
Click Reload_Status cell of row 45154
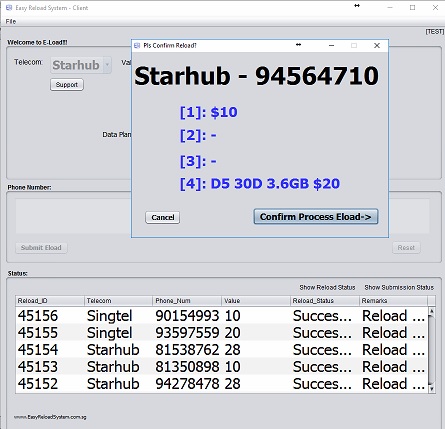[325, 350]
